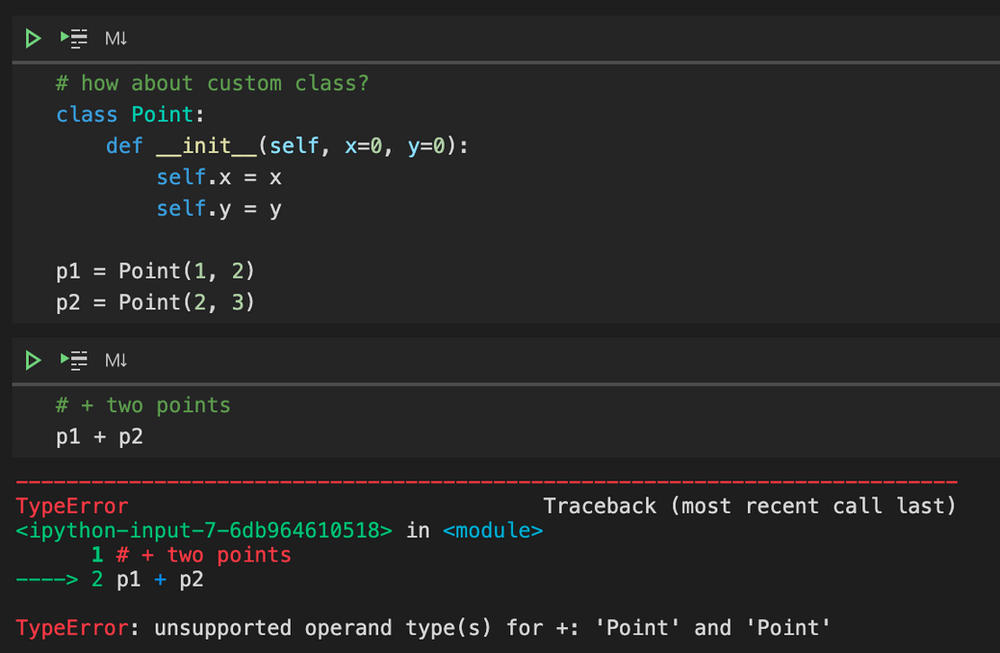Click run-by-line icon on Point class cell
Screen dimensions: 1000x653
tap(74, 39)
